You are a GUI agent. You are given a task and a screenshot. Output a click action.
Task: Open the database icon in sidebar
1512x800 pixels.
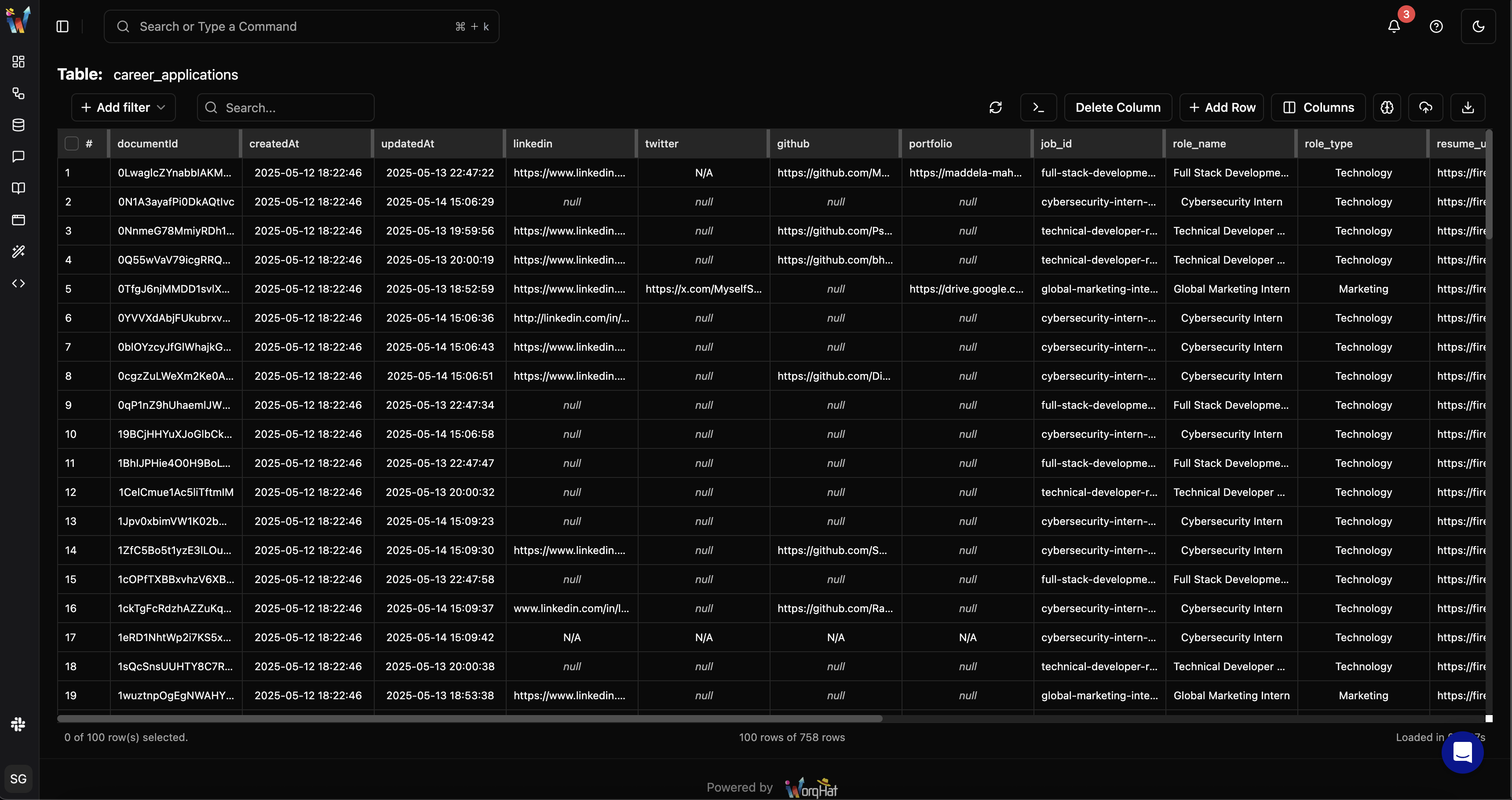click(x=19, y=125)
